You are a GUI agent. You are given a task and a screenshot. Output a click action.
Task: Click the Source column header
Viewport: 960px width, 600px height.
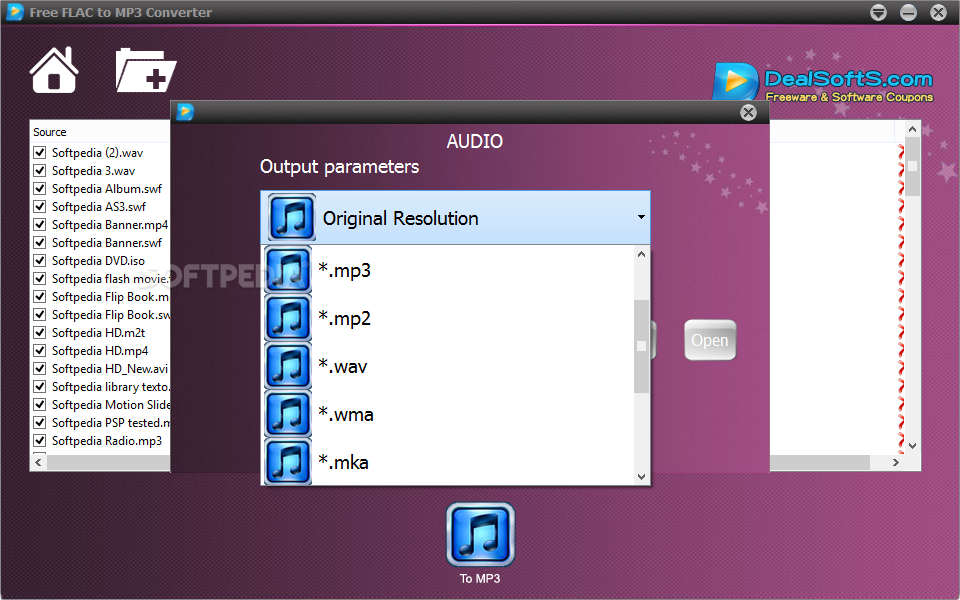coord(50,132)
